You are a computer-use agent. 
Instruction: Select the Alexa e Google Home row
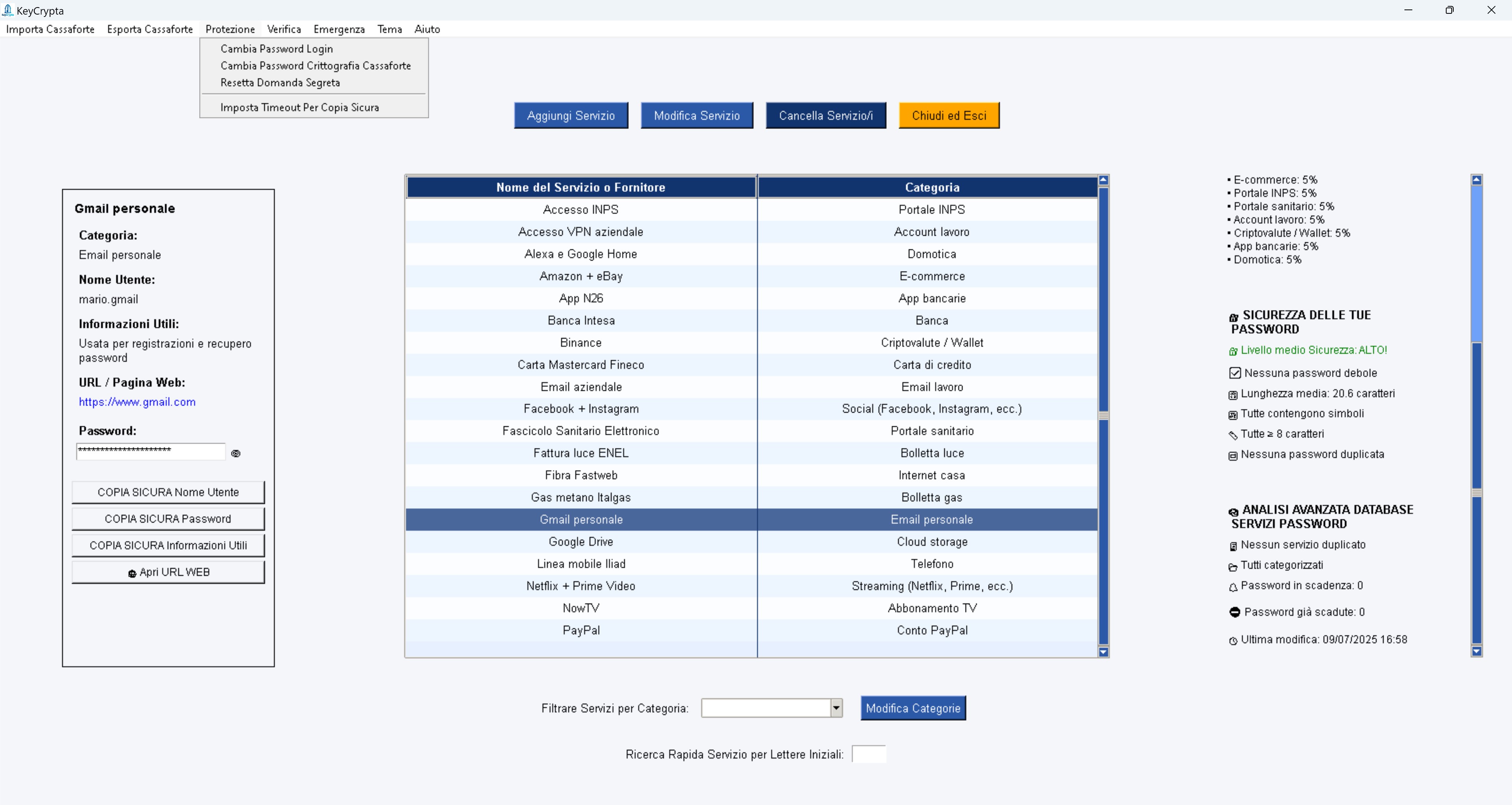(751, 254)
